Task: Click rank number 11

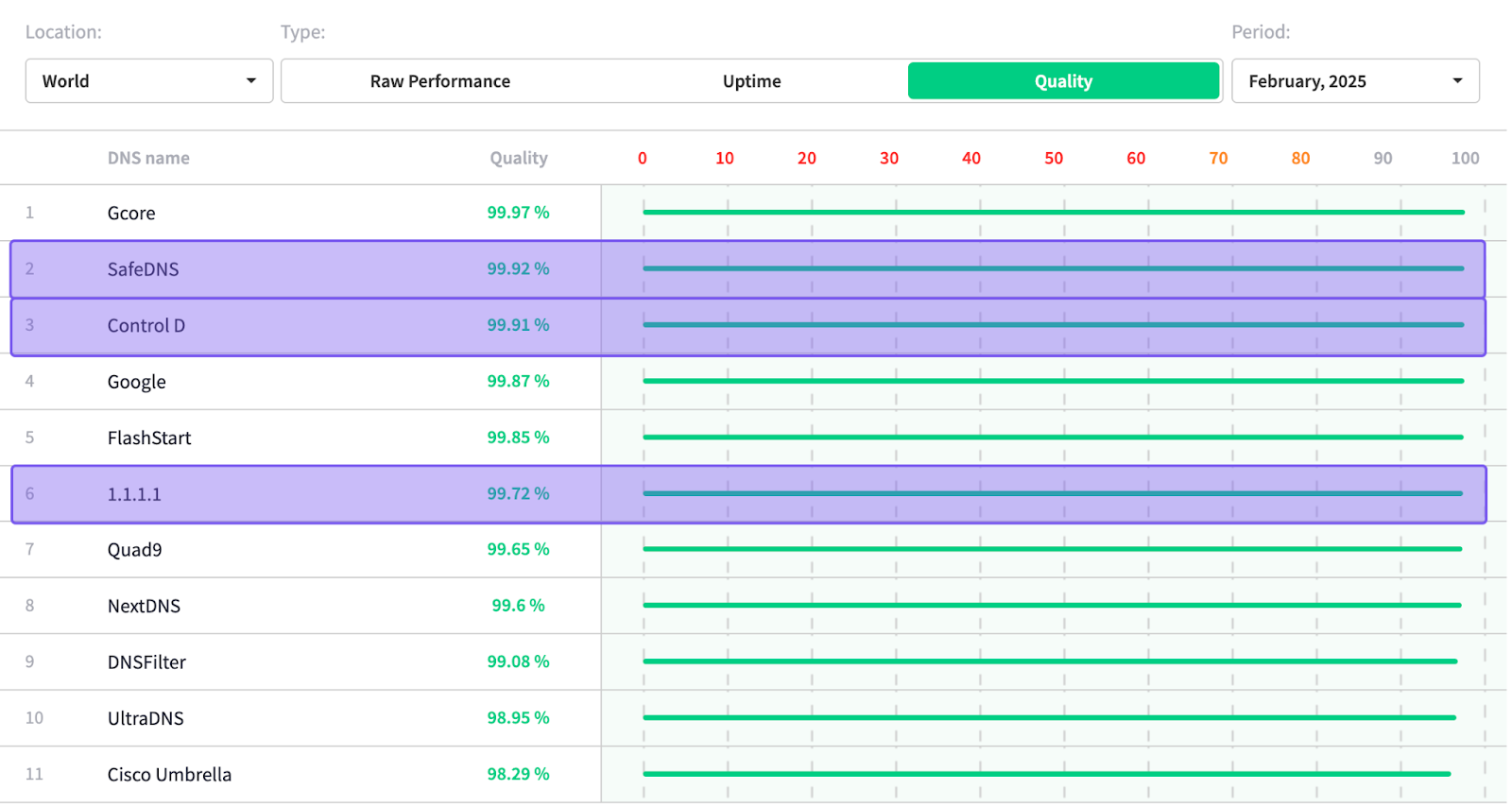Action: click(x=34, y=774)
